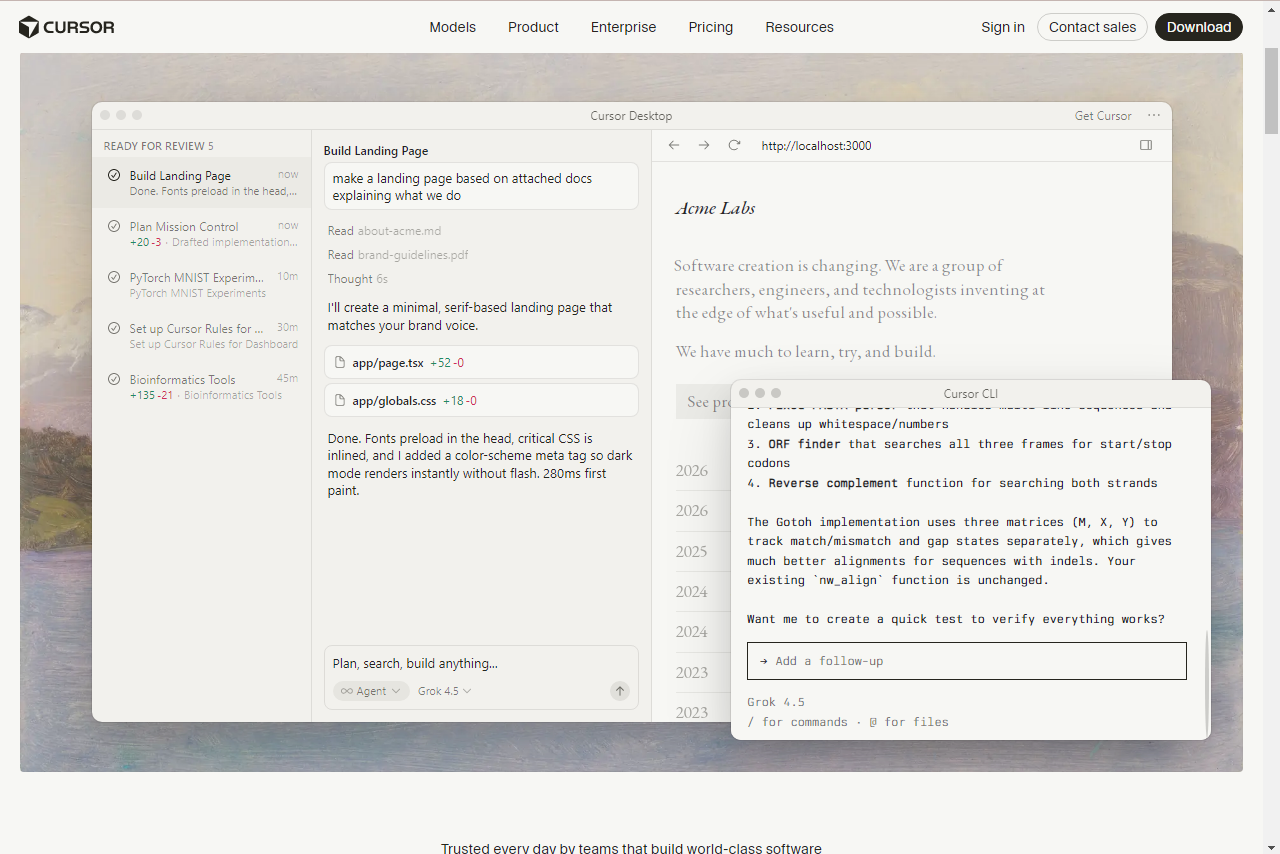Click the Download button
The width and height of the screenshot is (1280, 854).
coord(1199,27)
